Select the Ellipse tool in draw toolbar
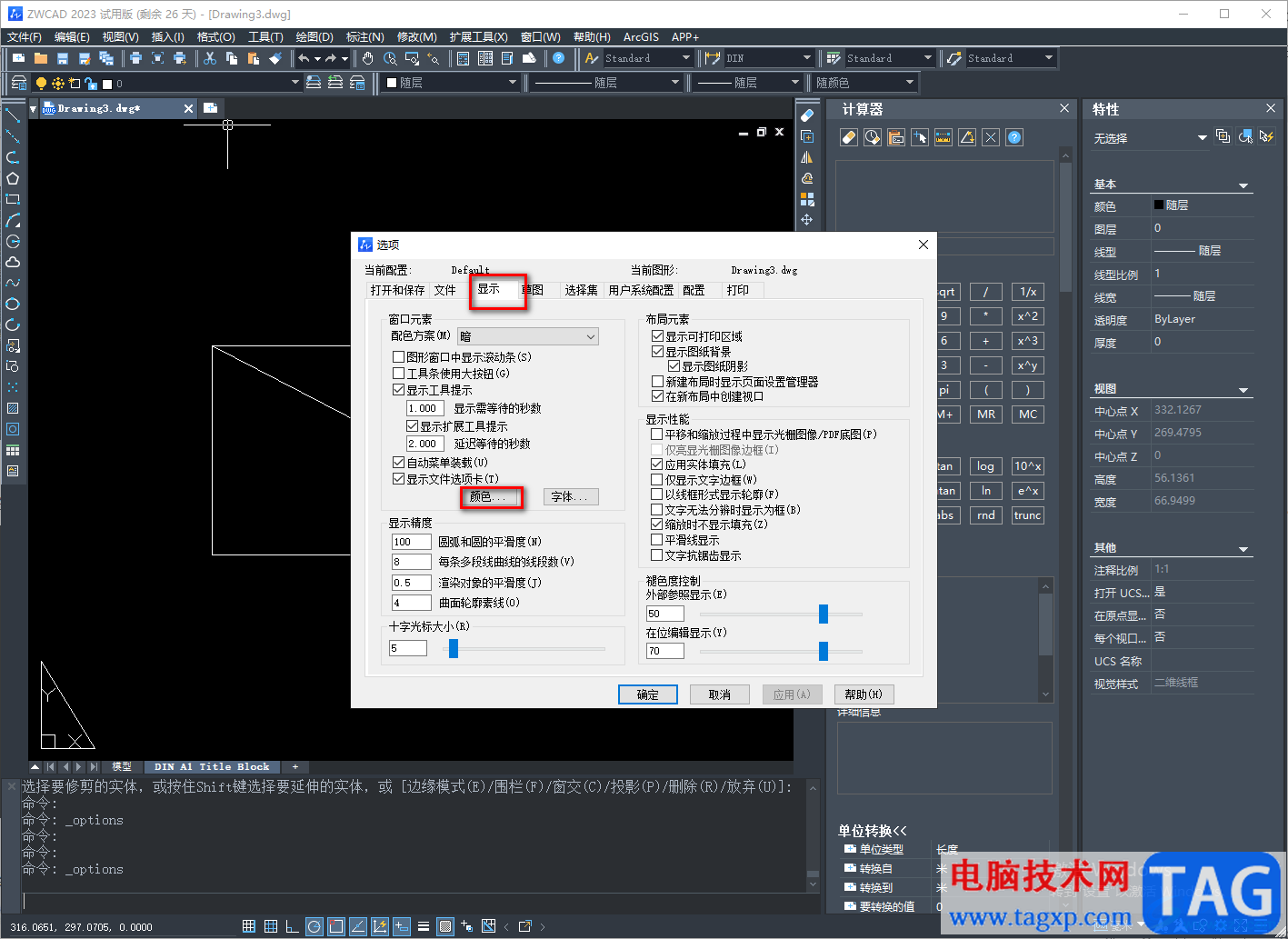 pos(13,304)
